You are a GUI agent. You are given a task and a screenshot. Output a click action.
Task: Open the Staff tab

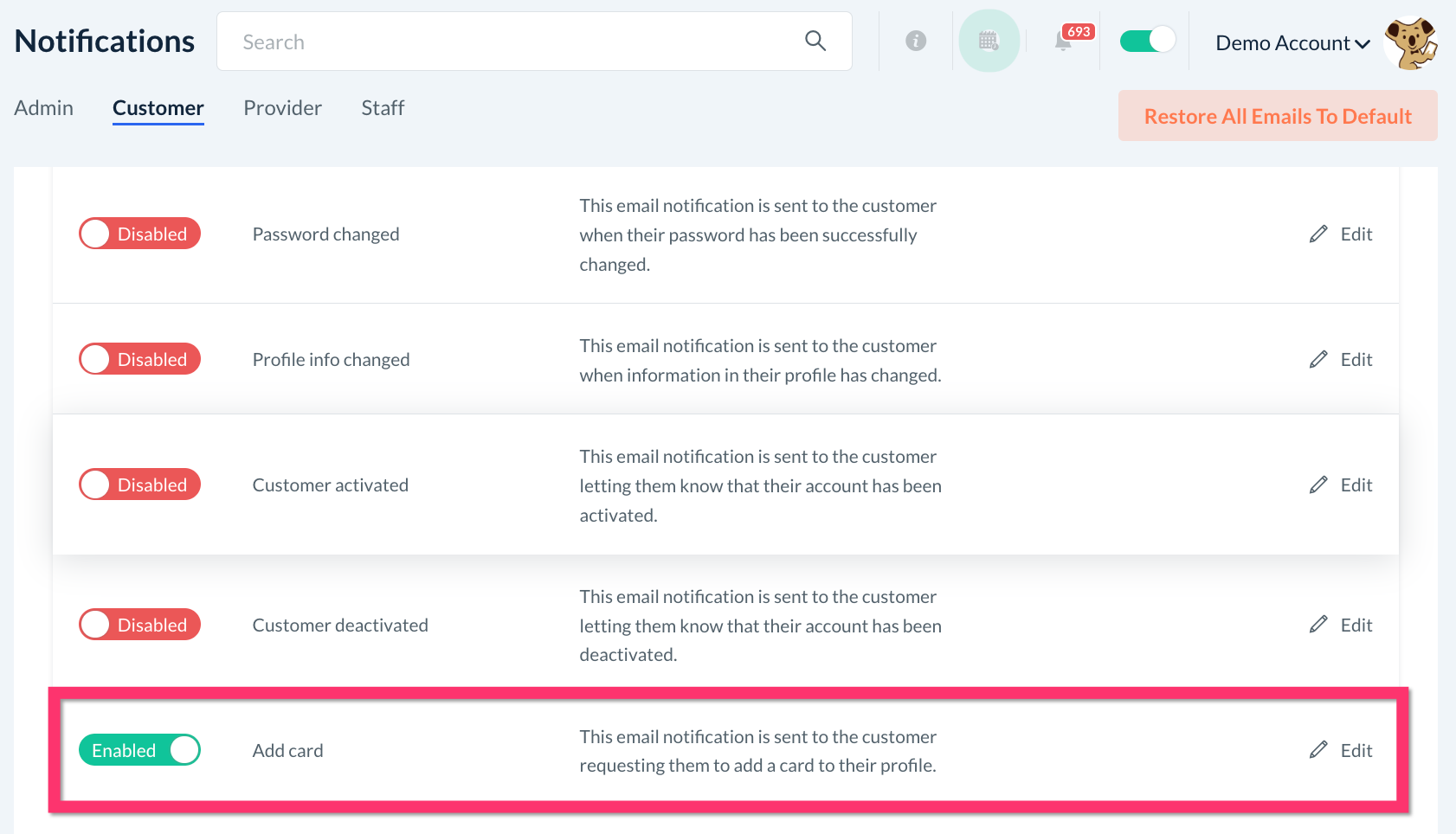pos(383,108)
